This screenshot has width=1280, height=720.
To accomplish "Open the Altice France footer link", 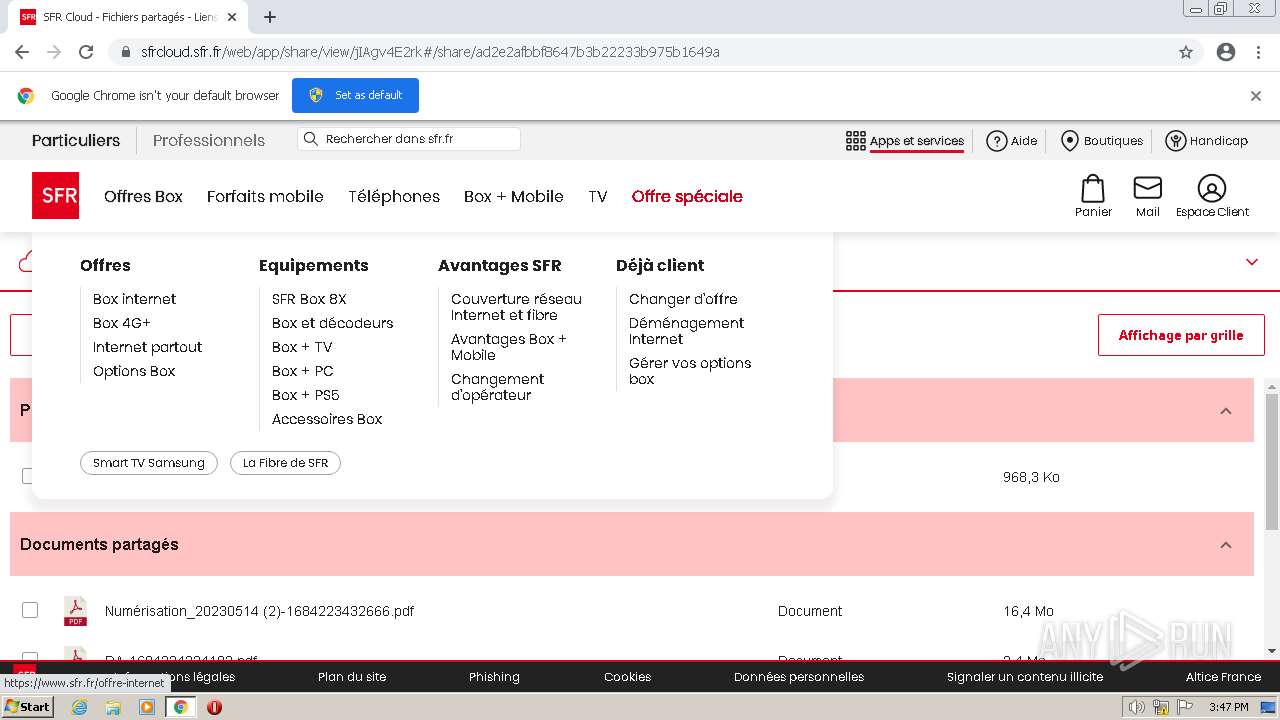I will tap(1223, 677).
